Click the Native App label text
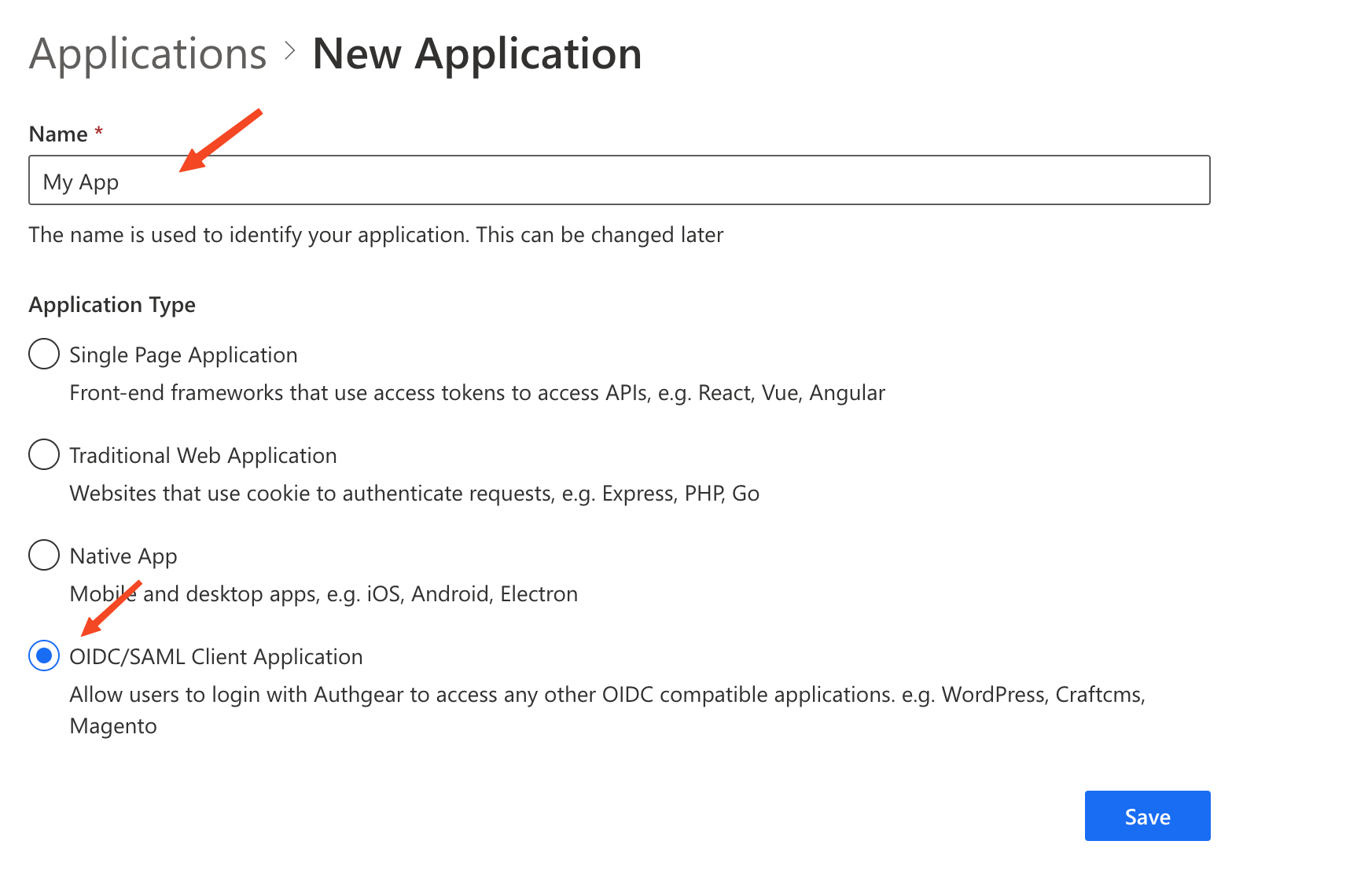The height and width of the screenshot is (896, 1346). point(123,556)
